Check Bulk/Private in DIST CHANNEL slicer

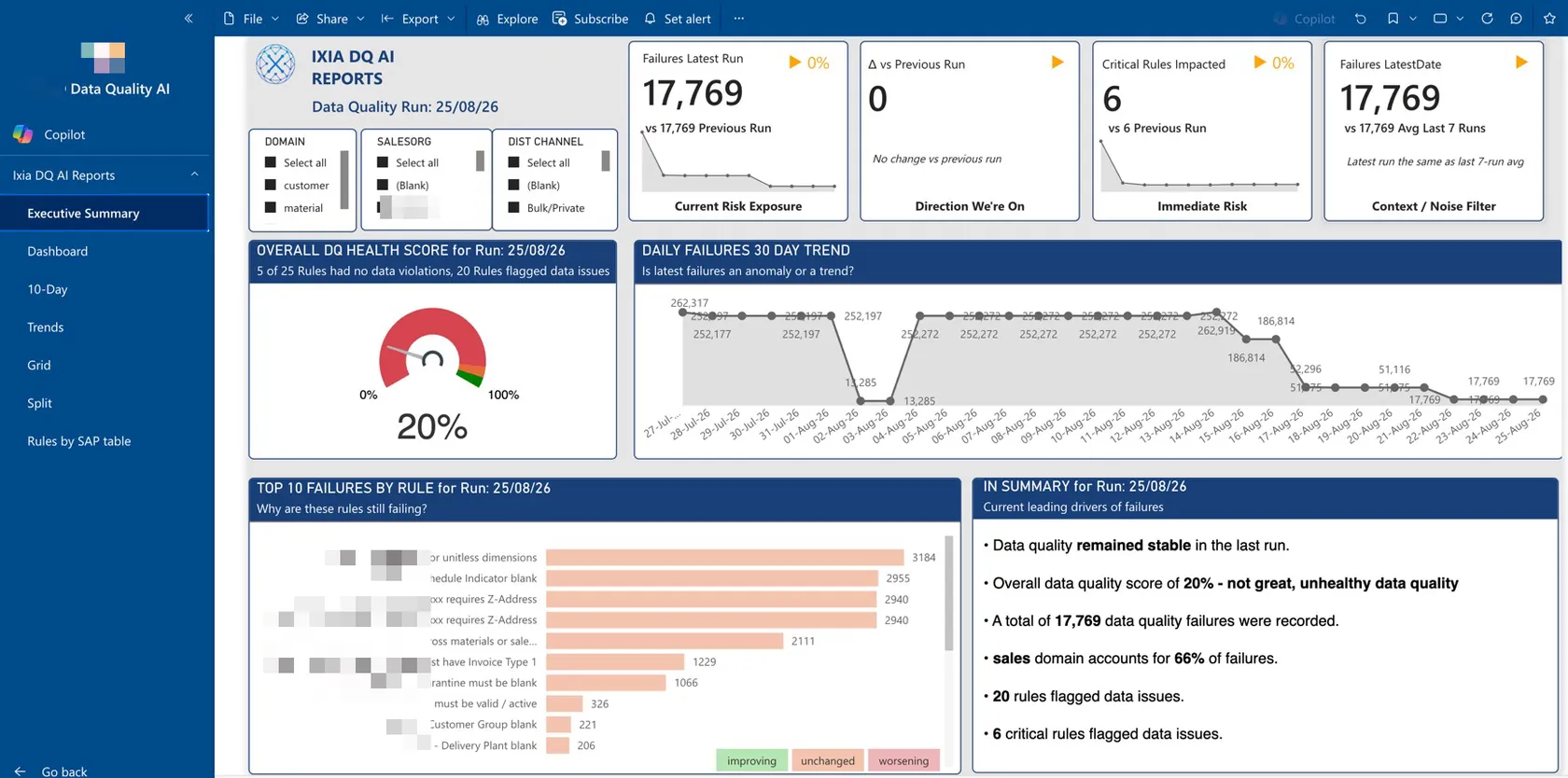click(513, 208)
